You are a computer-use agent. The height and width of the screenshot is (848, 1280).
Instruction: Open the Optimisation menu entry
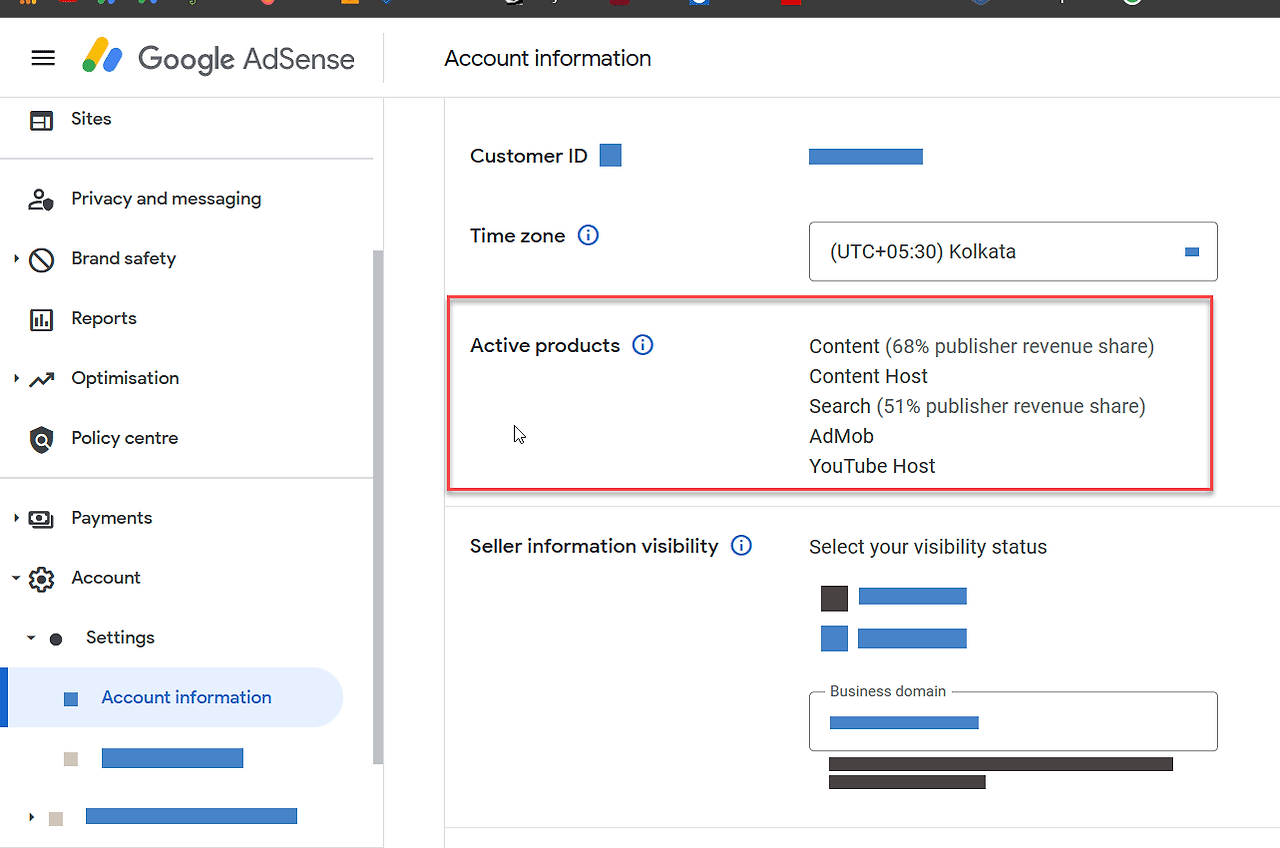tap(124, 378)
